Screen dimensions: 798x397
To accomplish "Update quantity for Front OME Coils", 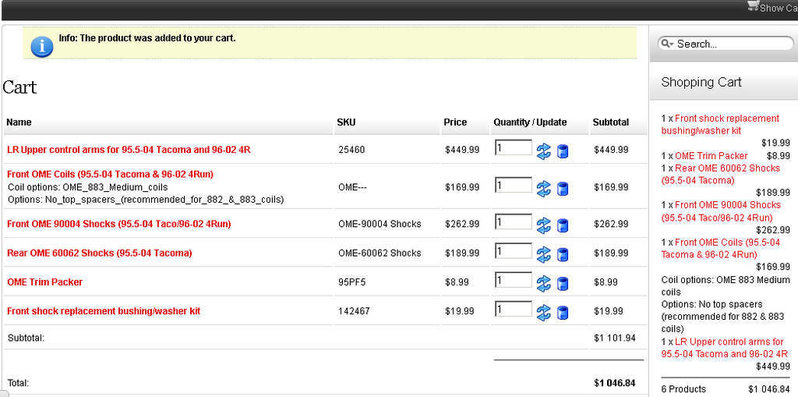I will pyautogui.click(x=544, y=189).
